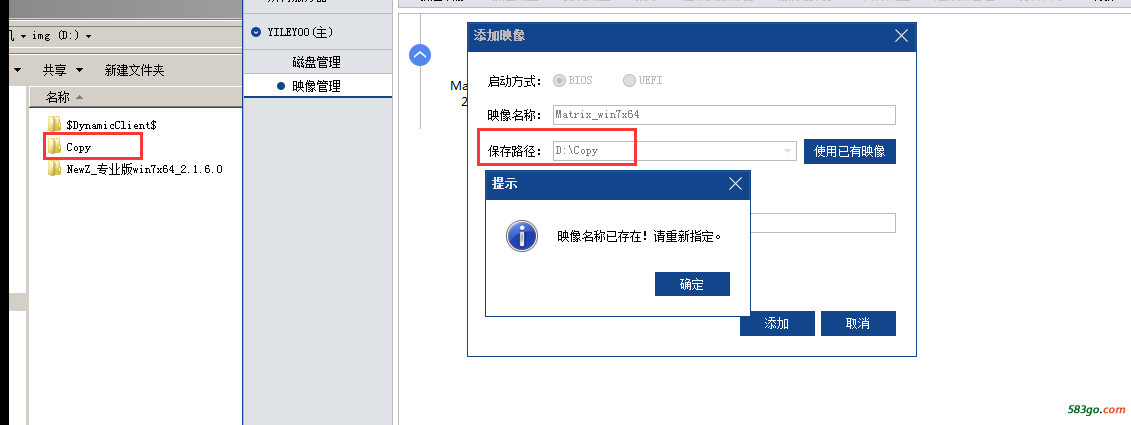Screen dimensions: 1131x425
Task: Close the 提示 dialog with its X
Action: [735, 183]
